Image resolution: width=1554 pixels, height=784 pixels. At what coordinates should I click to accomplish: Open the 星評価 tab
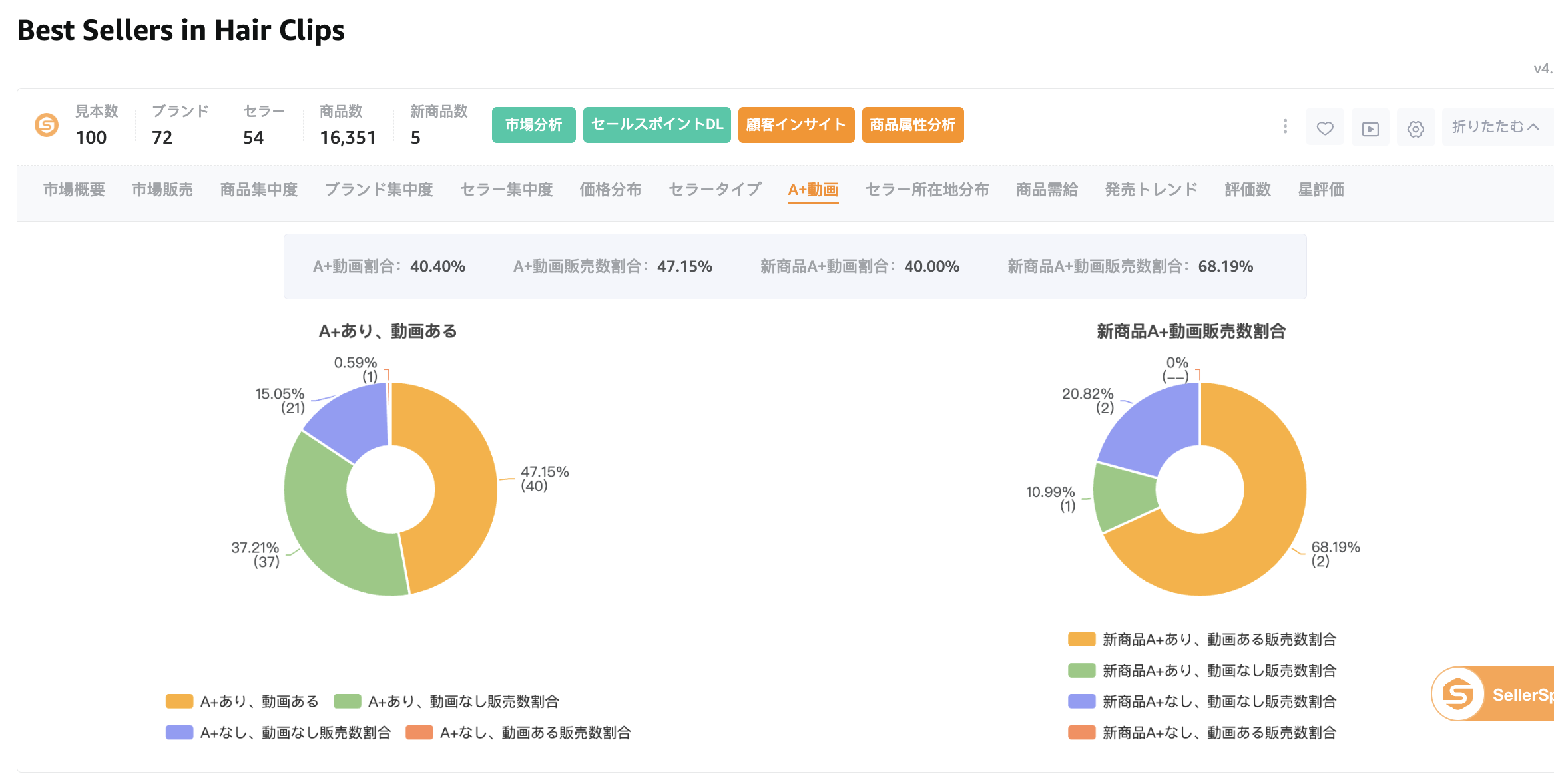(x=1321, y=190)
